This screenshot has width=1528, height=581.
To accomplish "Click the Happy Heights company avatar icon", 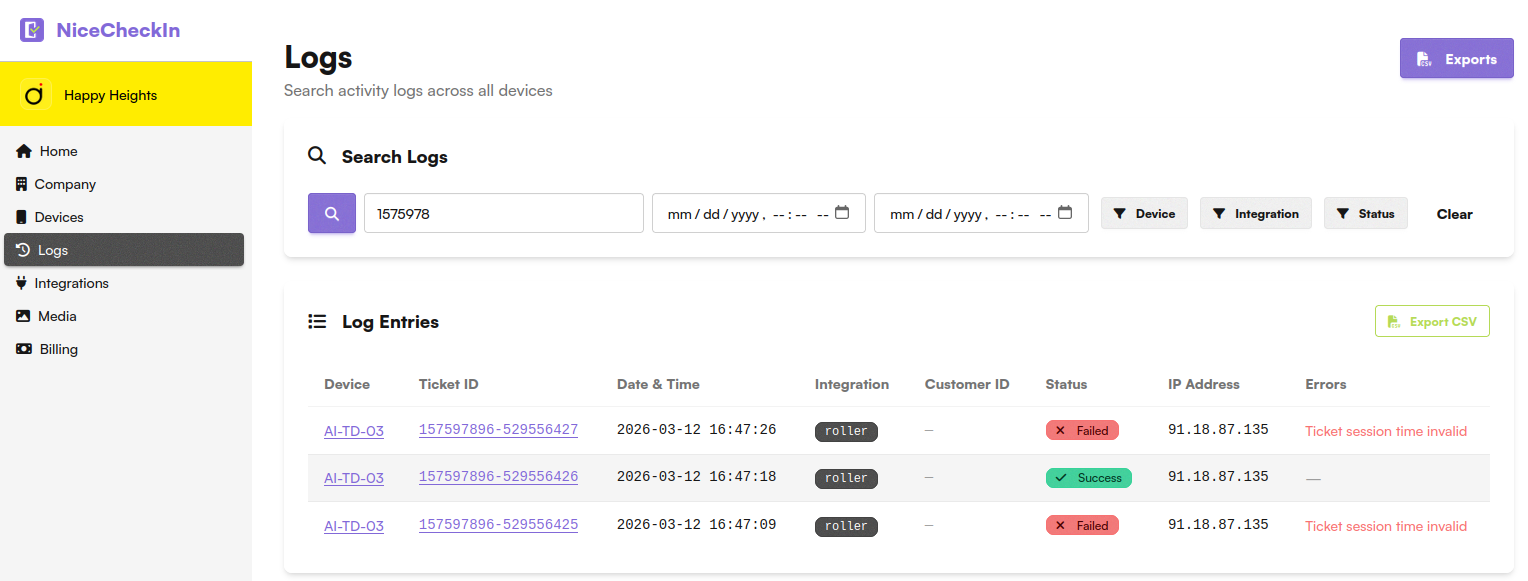I will [x=35, y=95].
